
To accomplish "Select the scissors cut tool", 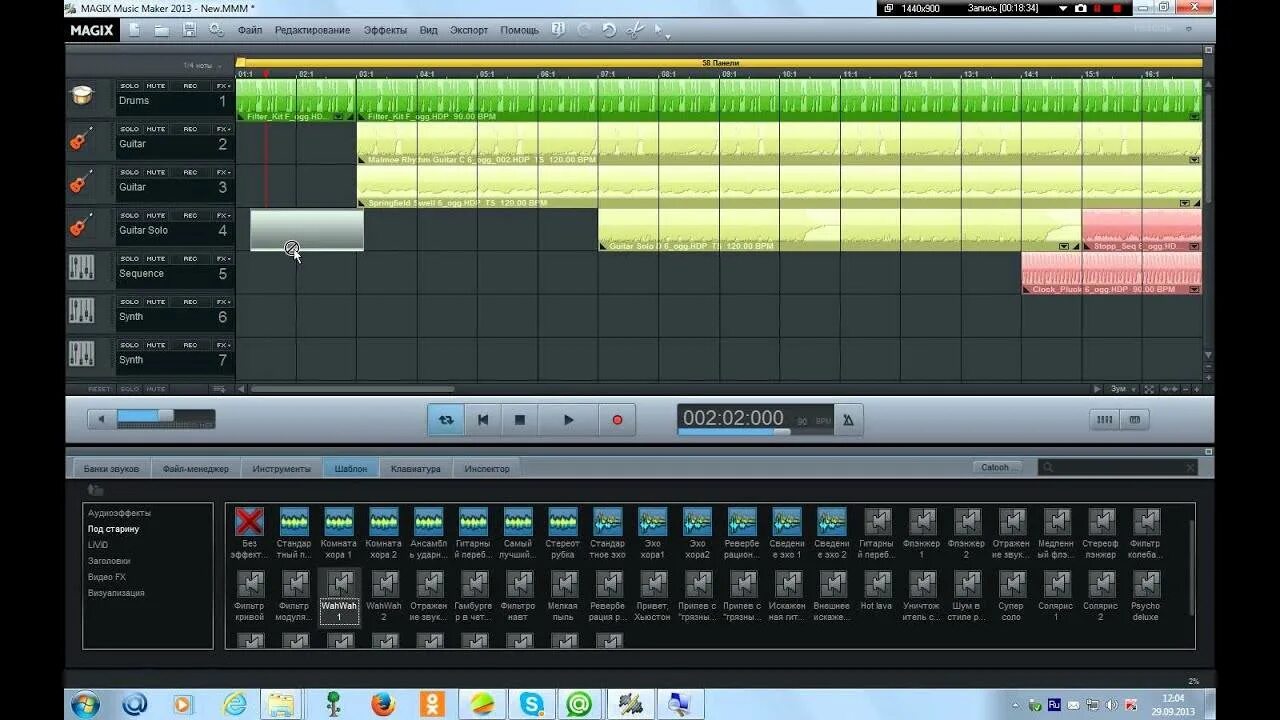I will [x=634, y=30].
